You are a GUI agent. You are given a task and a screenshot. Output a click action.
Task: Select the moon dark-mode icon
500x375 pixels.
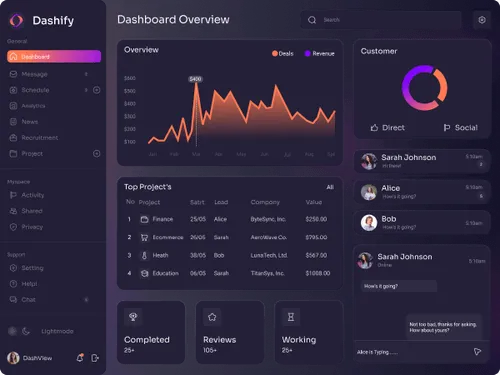[x=26, y=331]
